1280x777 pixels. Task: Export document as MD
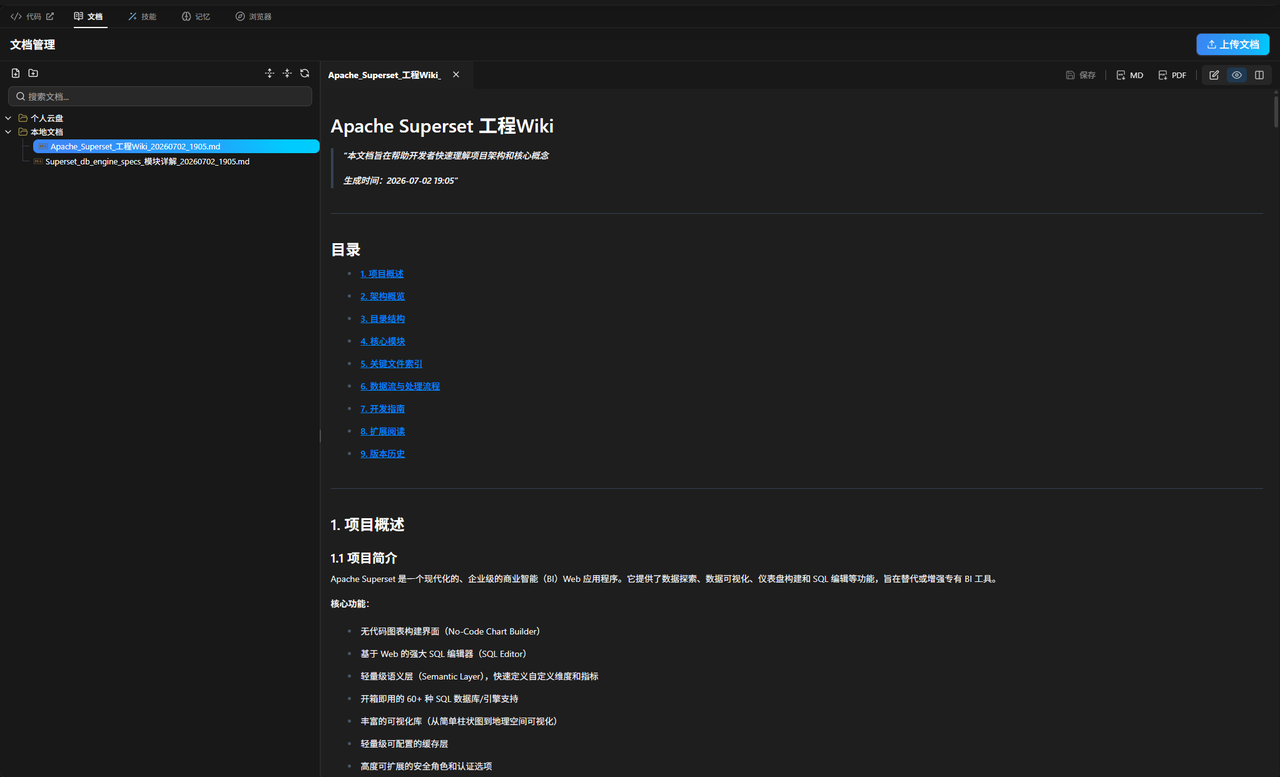[1130, 75]
